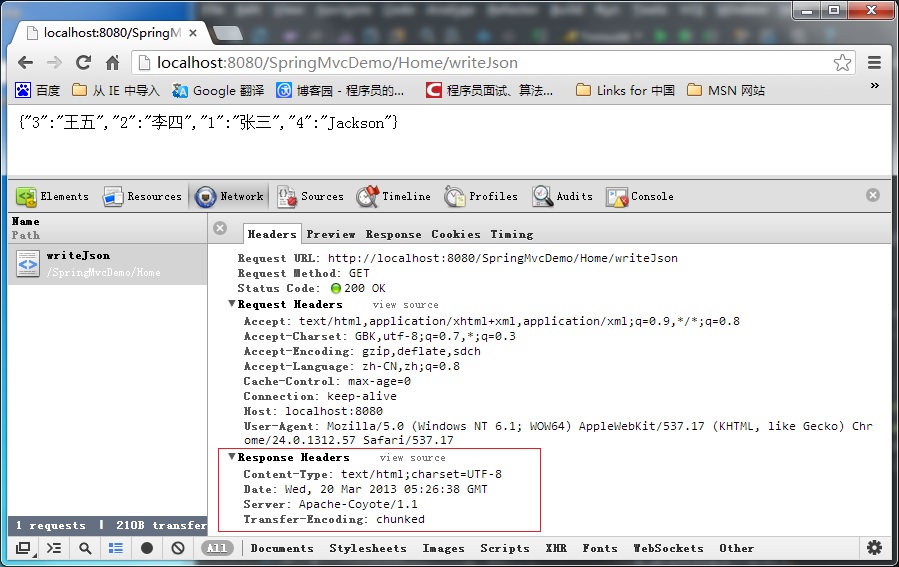Click the Transfer-Encoding: chunked line
Image resolution: width=899 pixels, height=567 pixels.
coord(334,519)
